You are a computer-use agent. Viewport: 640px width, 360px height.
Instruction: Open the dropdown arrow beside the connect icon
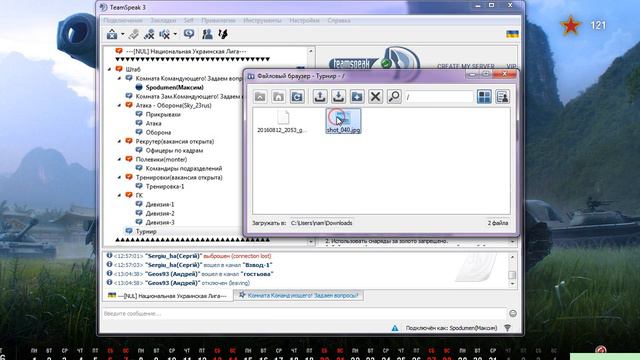[x=122, y=34]
